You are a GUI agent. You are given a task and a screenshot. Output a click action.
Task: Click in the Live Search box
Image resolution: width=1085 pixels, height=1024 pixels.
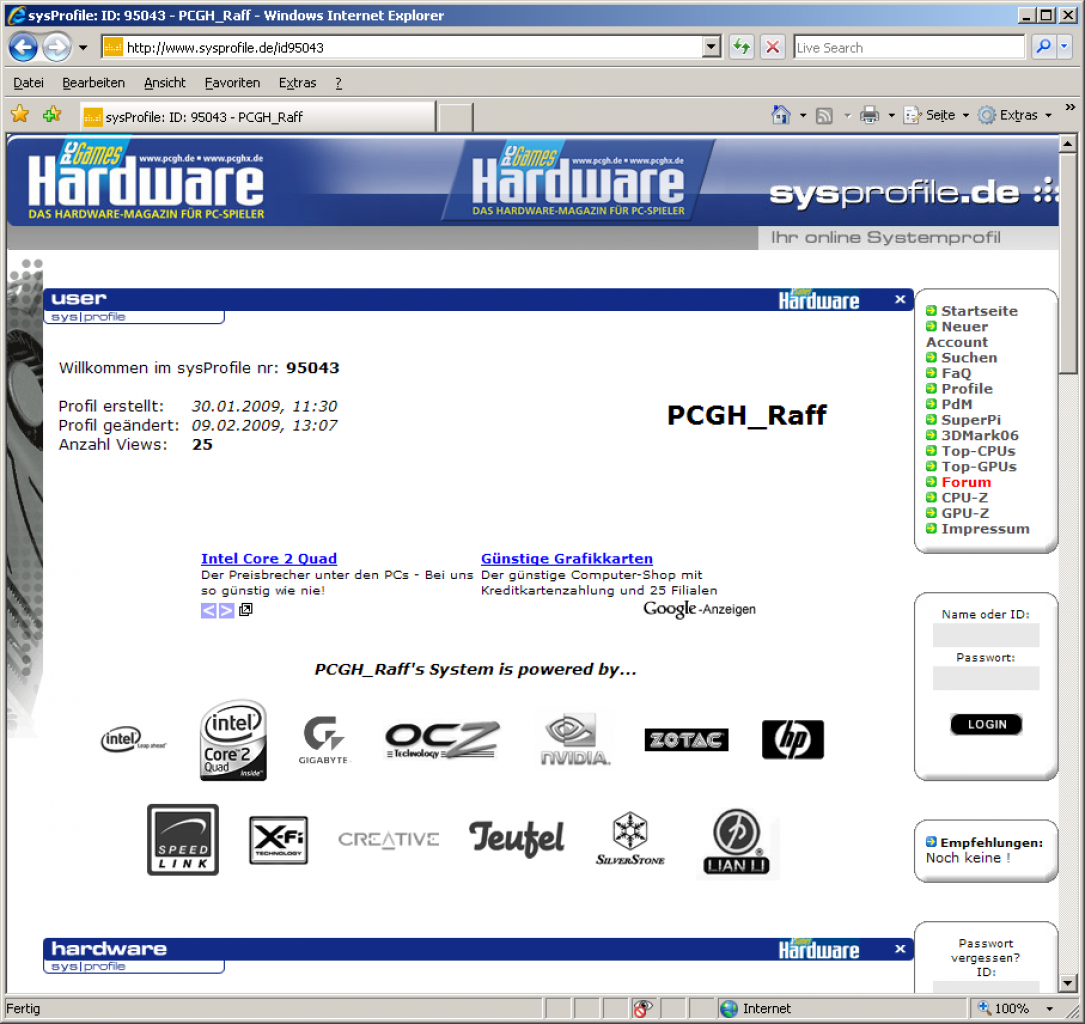[x=909, y=47]
